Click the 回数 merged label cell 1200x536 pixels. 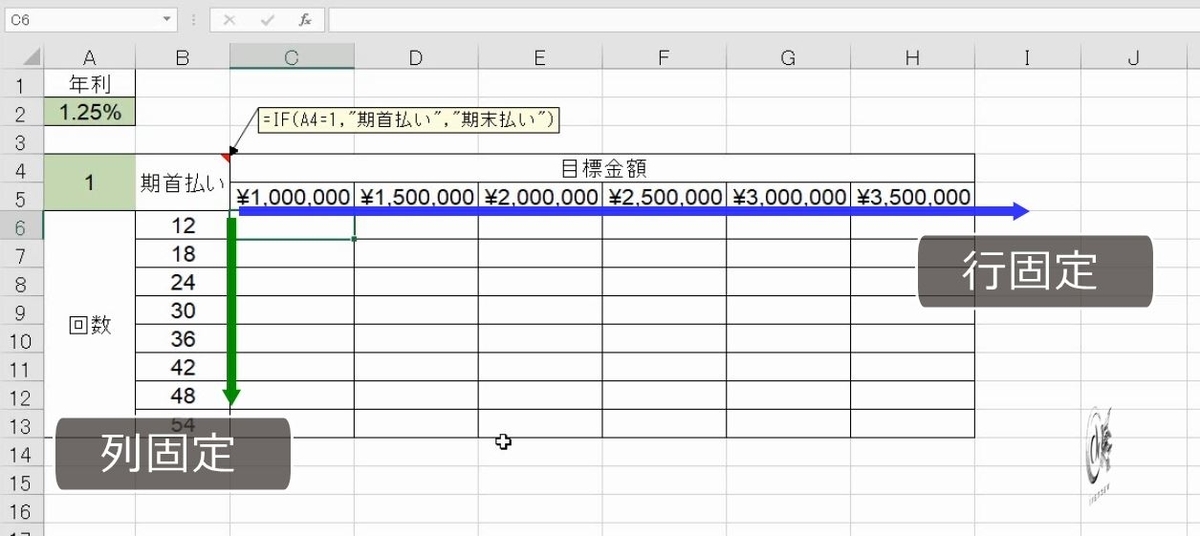coord(90,324)
